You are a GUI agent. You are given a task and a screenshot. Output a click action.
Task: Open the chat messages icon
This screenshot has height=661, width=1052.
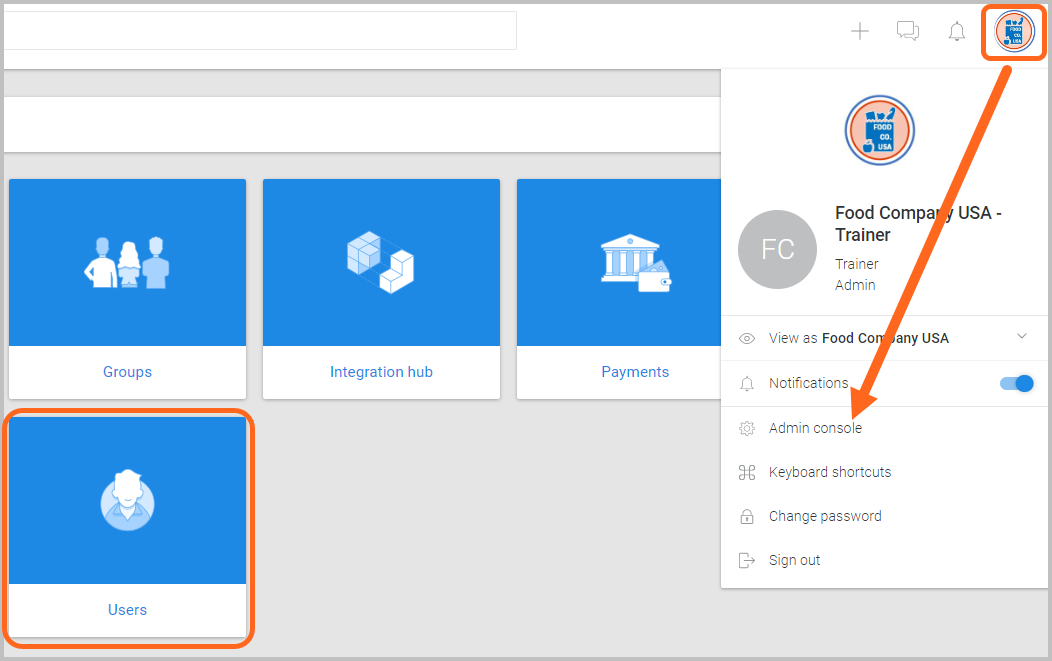pyautogui.click(x=907, y=30)
